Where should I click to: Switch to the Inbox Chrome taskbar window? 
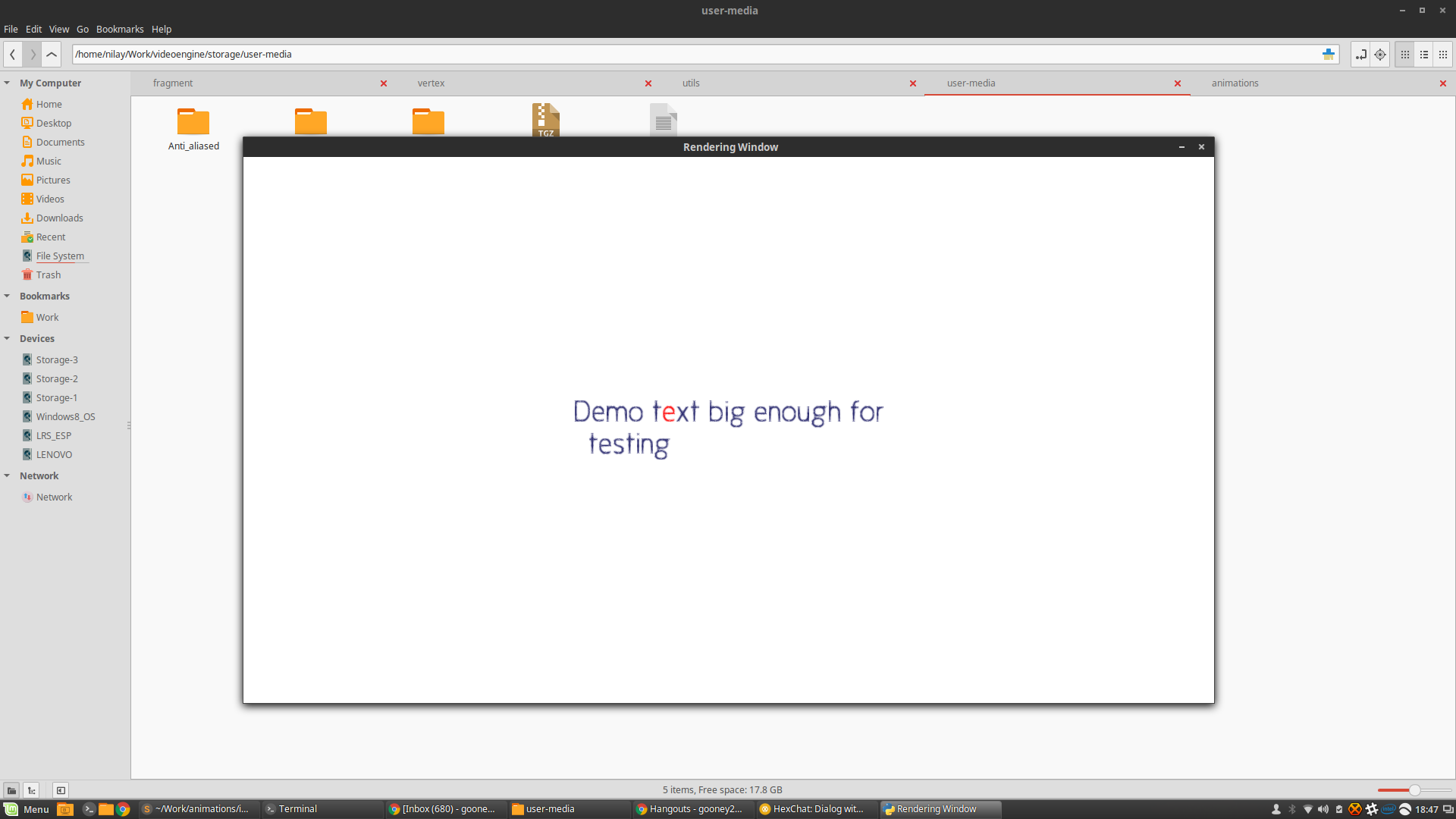(446, 809)
